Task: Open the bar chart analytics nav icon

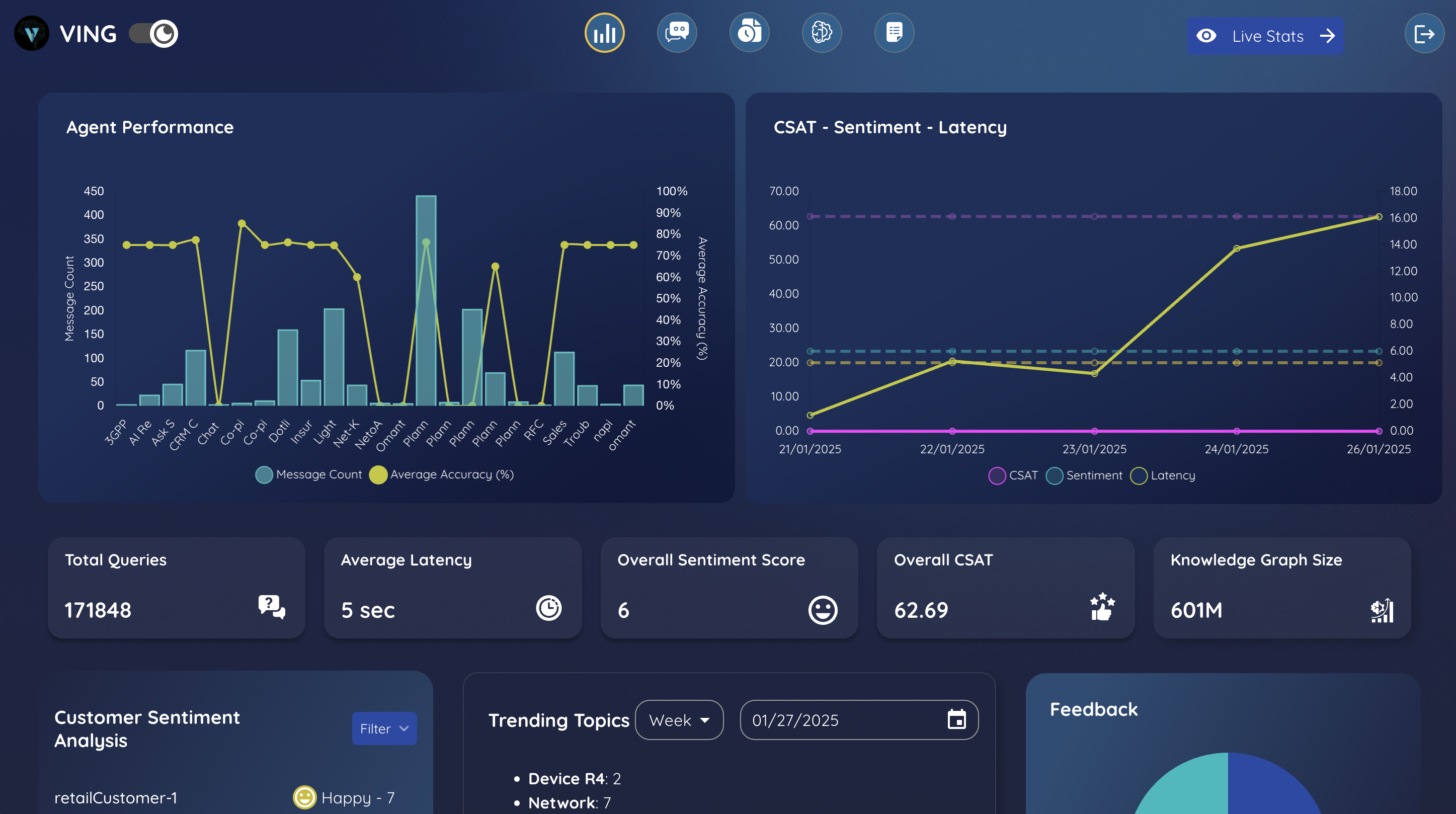Action: (604, 33)
